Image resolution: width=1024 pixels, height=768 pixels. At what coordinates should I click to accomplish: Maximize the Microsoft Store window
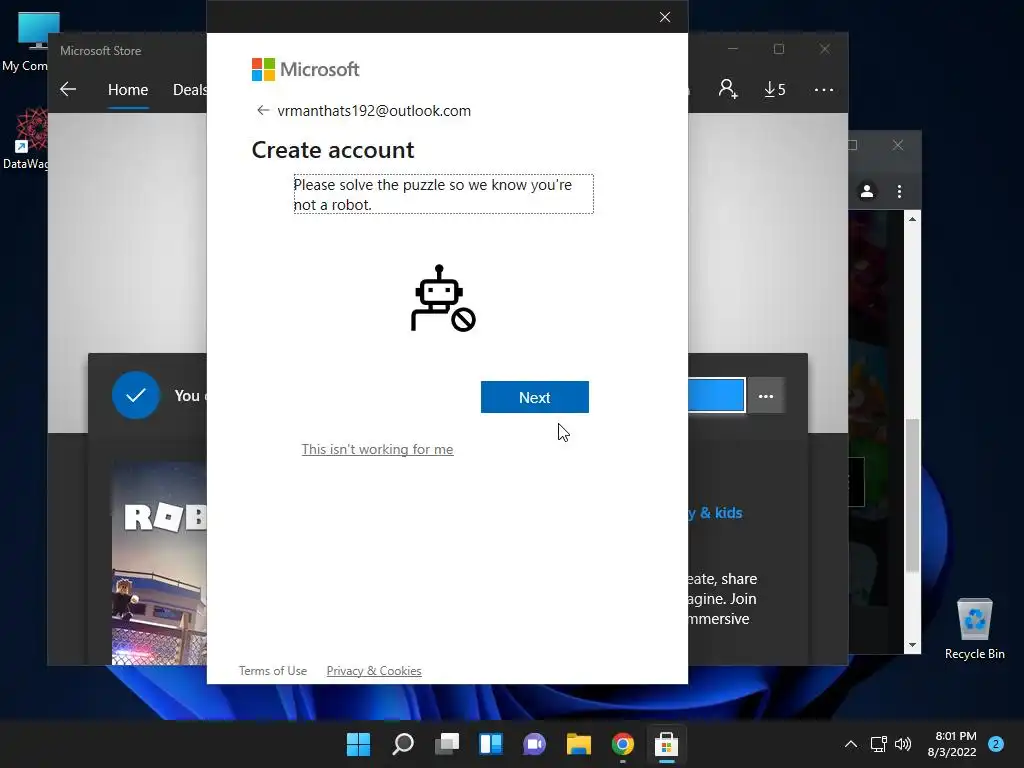tap(778, 49)
